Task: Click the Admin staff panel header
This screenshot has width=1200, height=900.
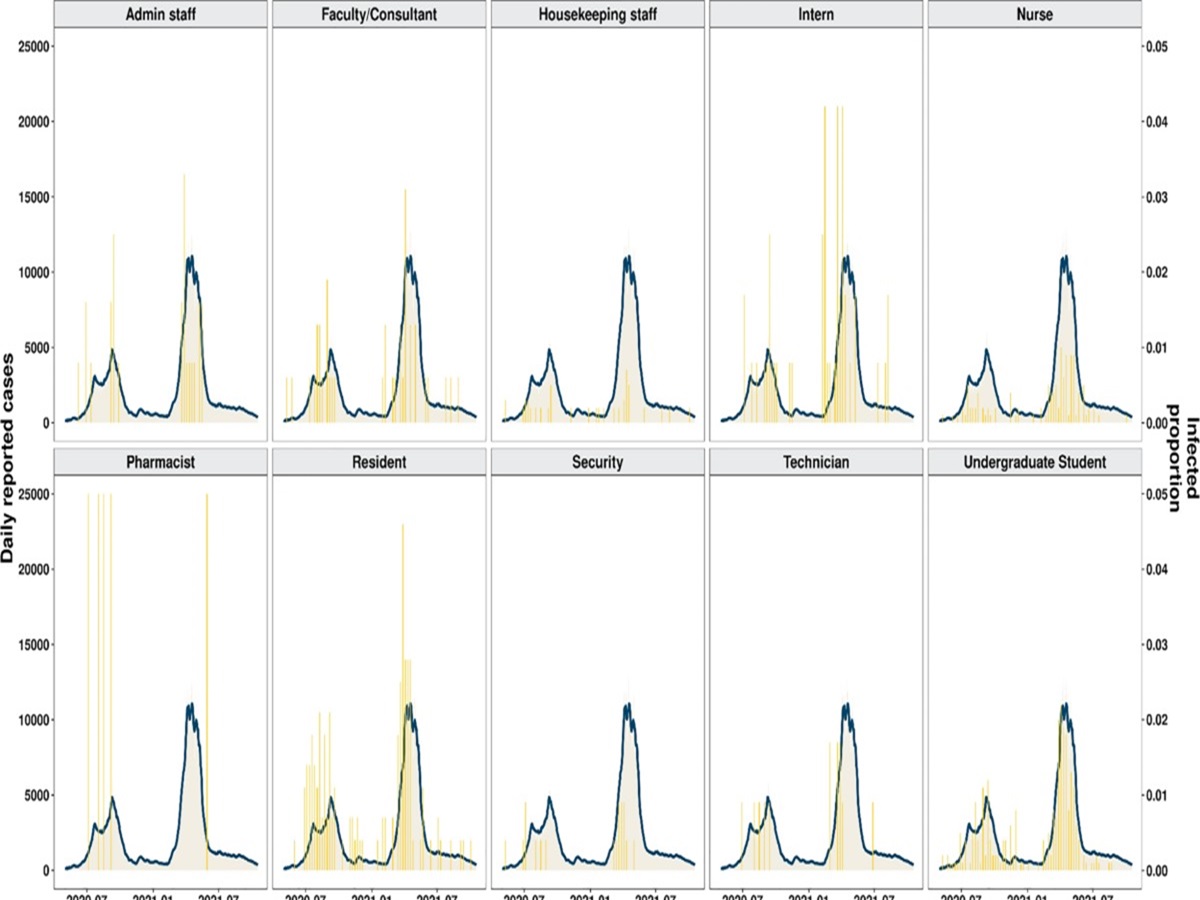Action: pos(161,15)
